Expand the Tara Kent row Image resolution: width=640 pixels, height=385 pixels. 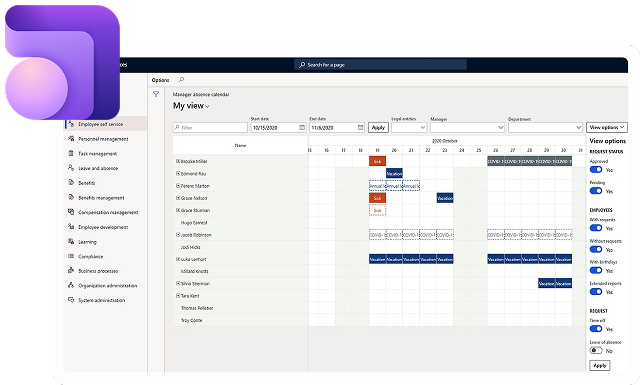[x=178, y=296]
